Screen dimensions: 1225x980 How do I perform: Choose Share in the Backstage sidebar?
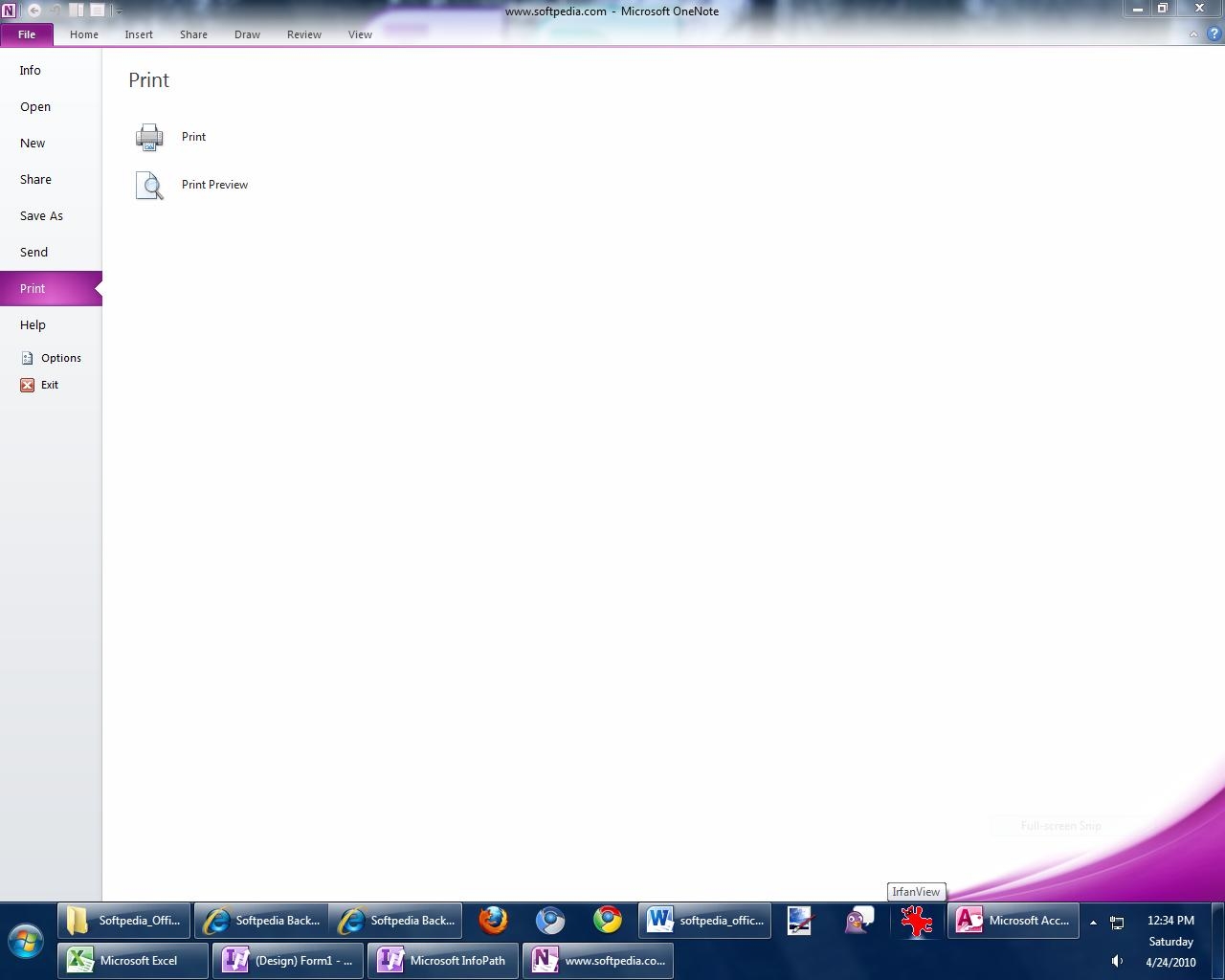(51, 180)
